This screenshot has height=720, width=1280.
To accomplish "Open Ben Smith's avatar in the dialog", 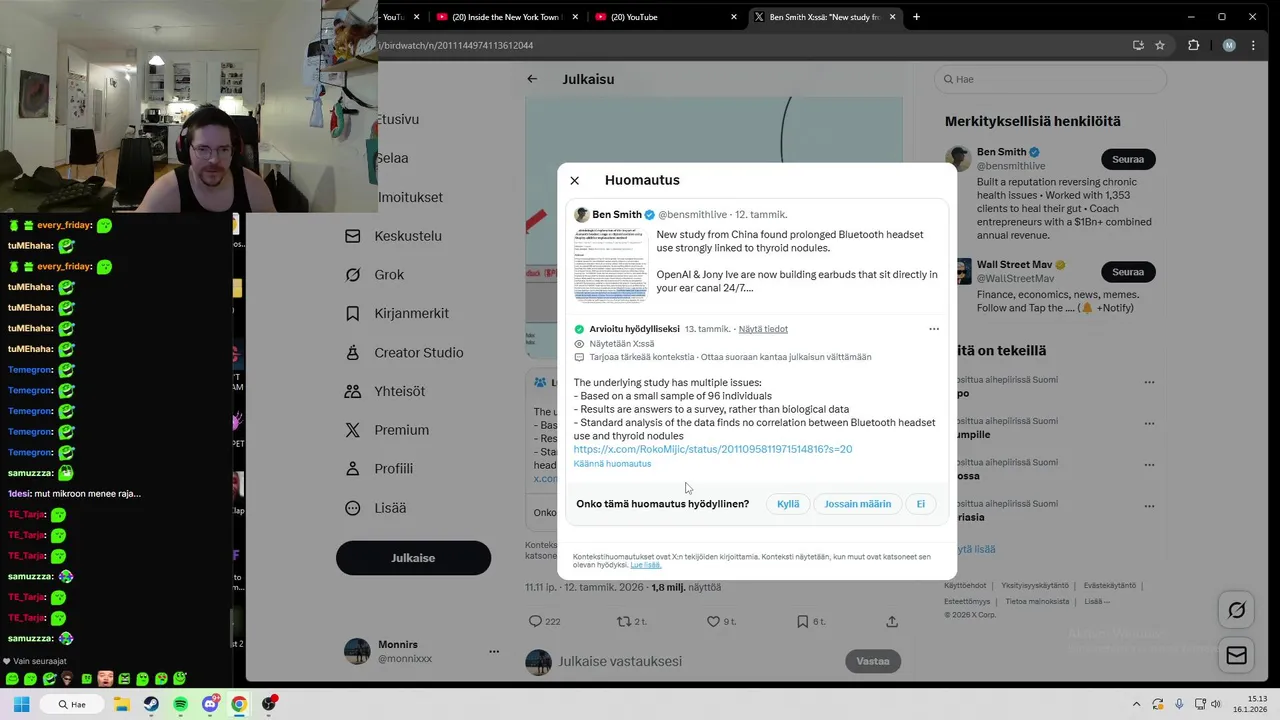I will [x=581, y=215].
